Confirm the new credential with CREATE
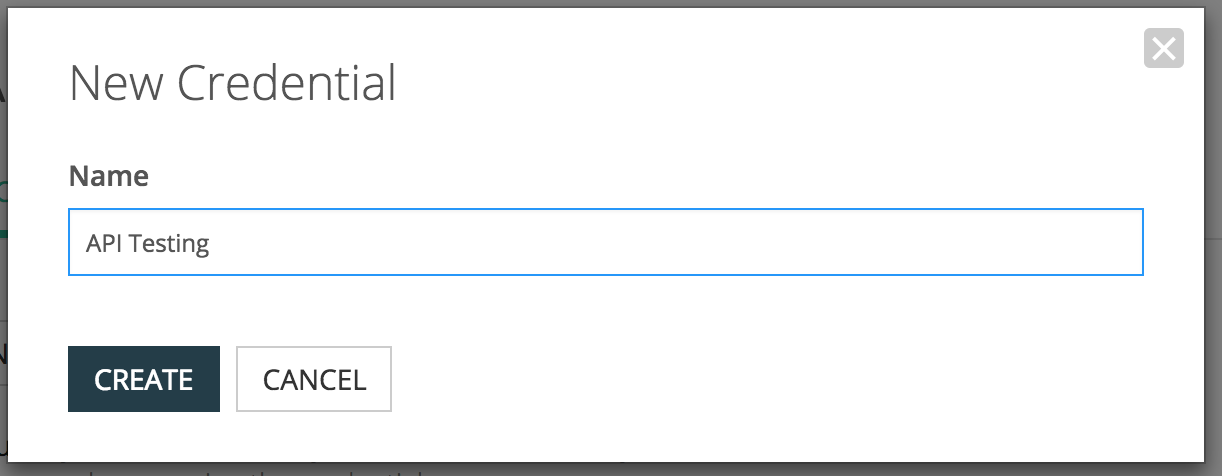Screen dimensions: 1222x476 pos(143,379)
